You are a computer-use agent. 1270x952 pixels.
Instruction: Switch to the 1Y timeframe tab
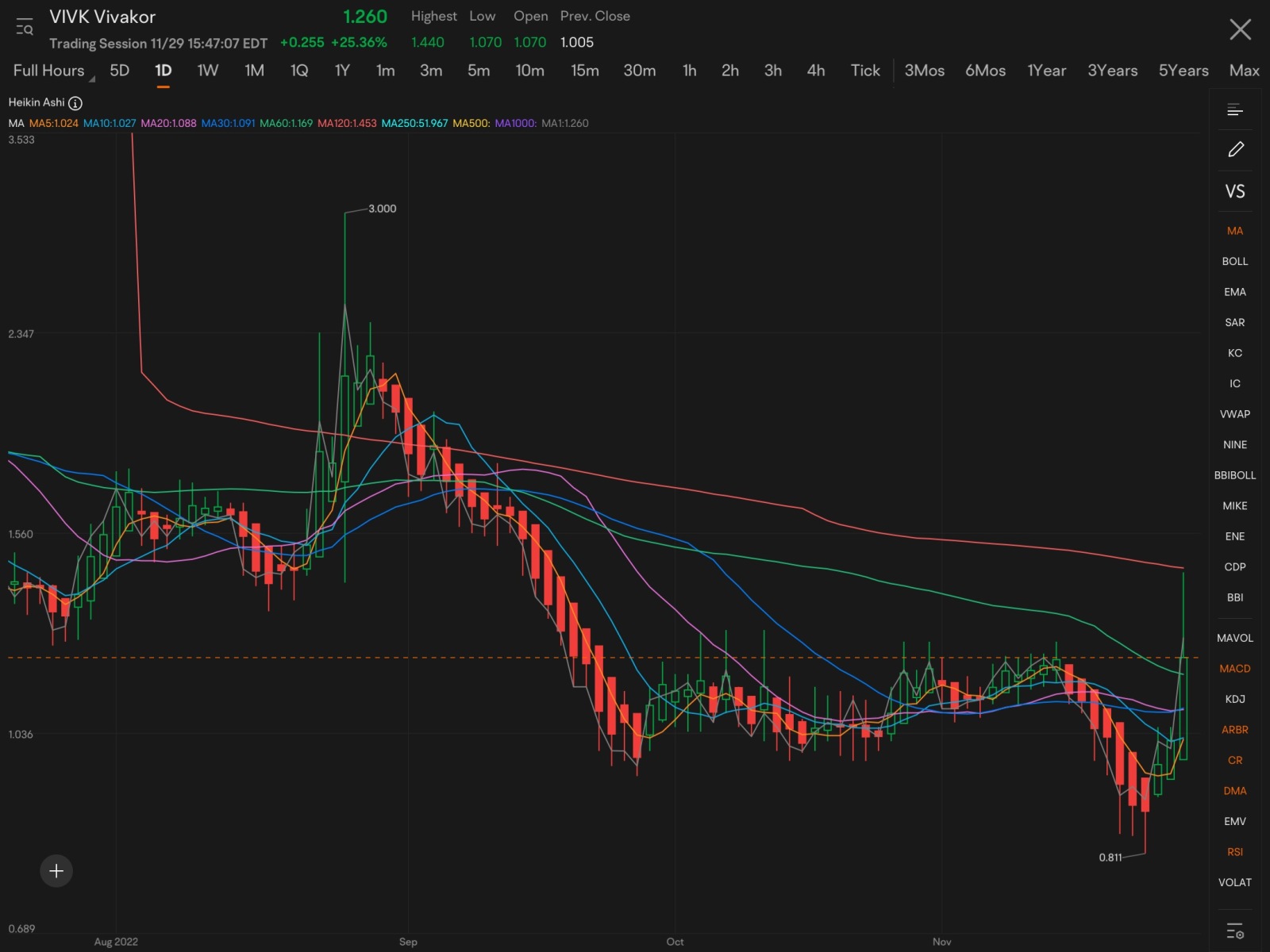coord(342,71)
